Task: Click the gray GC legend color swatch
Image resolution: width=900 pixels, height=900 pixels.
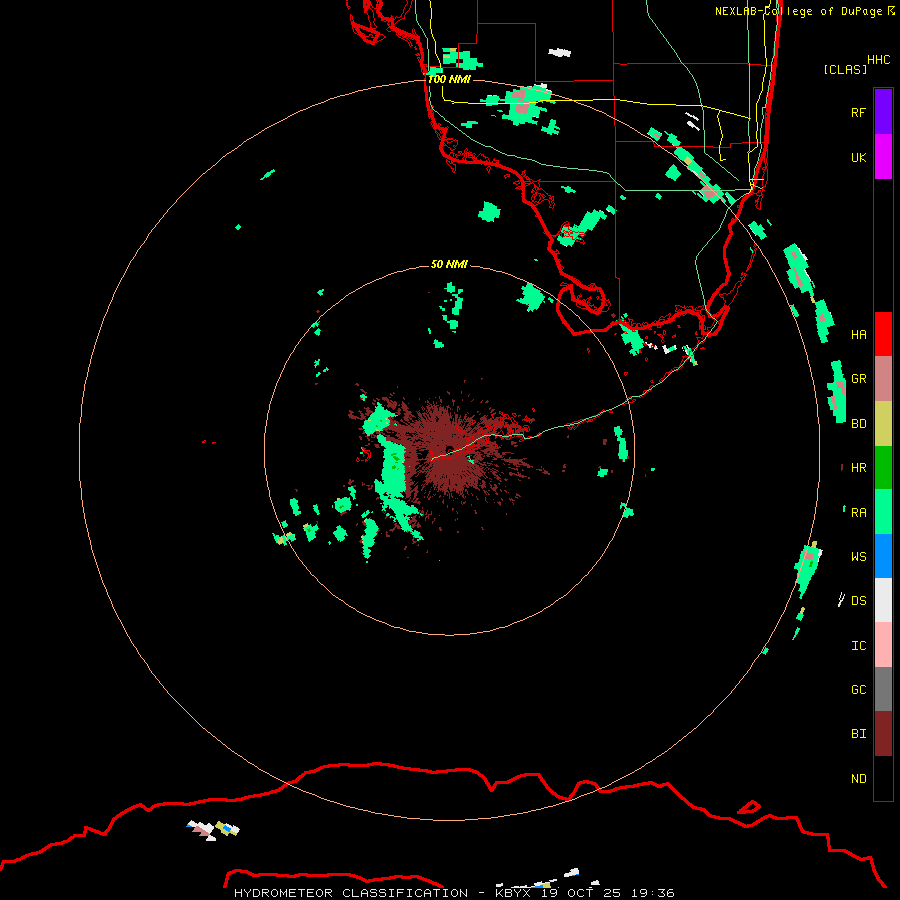Action: click(883, 689)
